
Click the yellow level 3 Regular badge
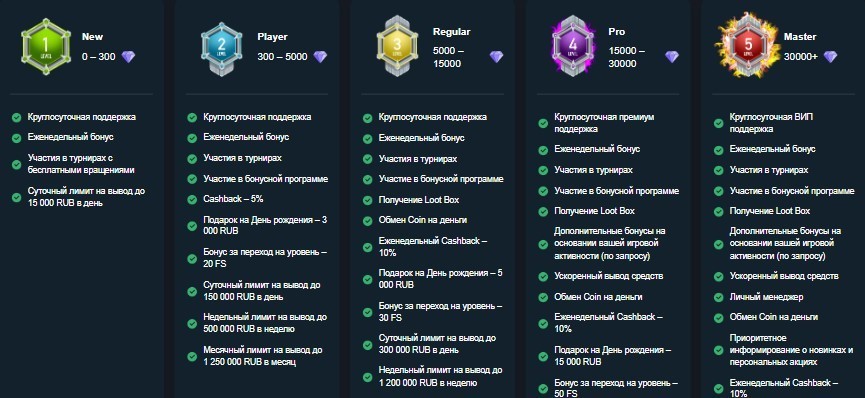[397, 46]
